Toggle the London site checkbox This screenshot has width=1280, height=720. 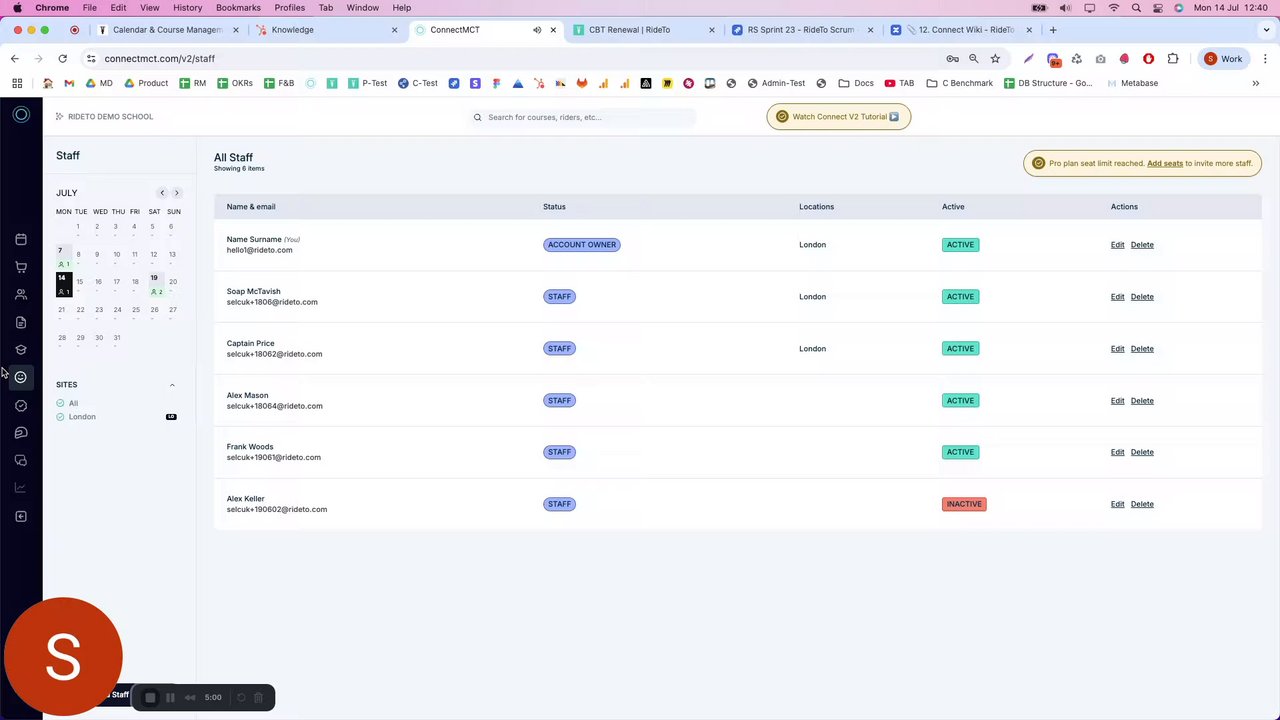point(60,417)
